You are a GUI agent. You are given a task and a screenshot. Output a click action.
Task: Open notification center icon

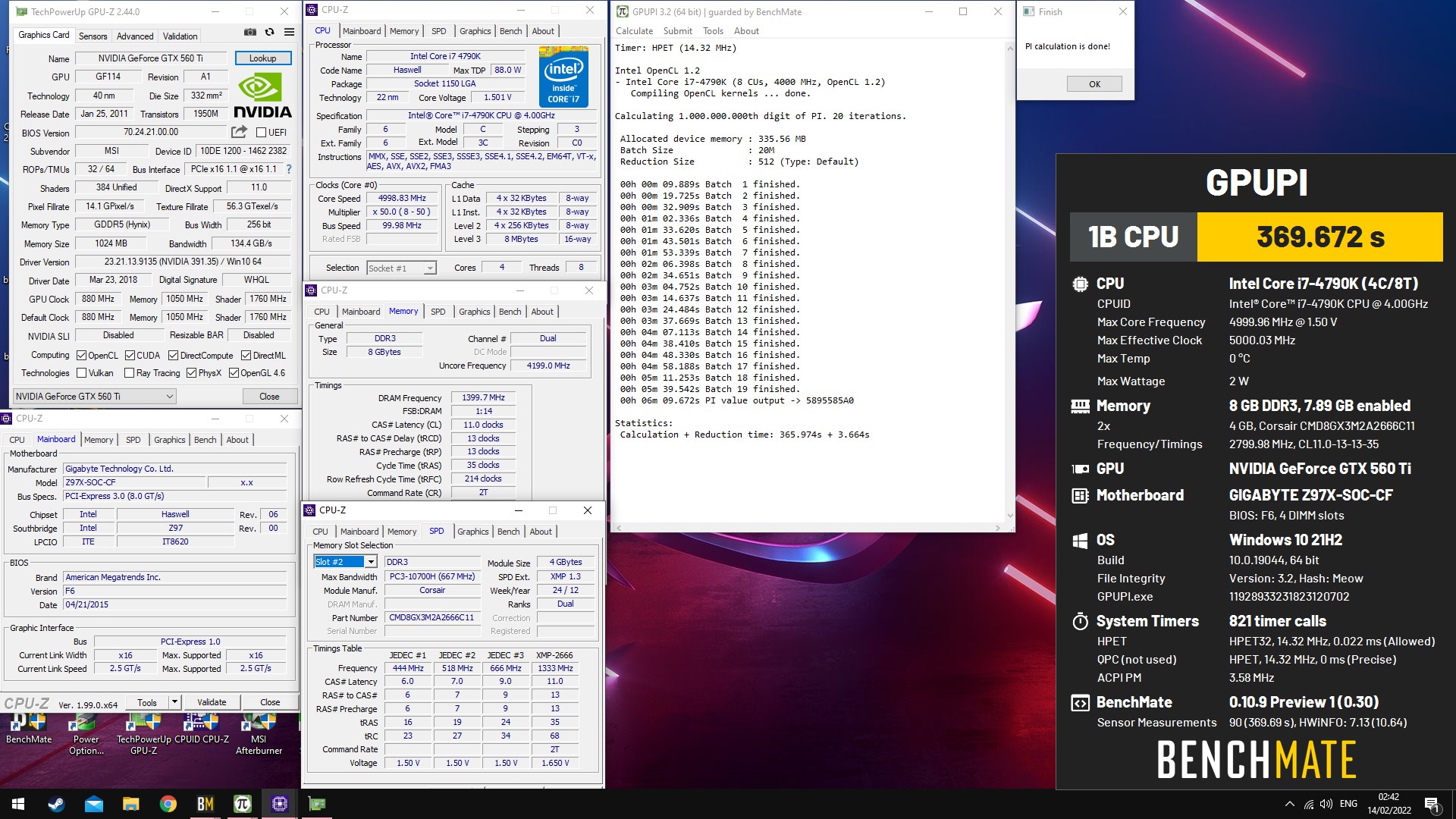tap(1432, 804)
